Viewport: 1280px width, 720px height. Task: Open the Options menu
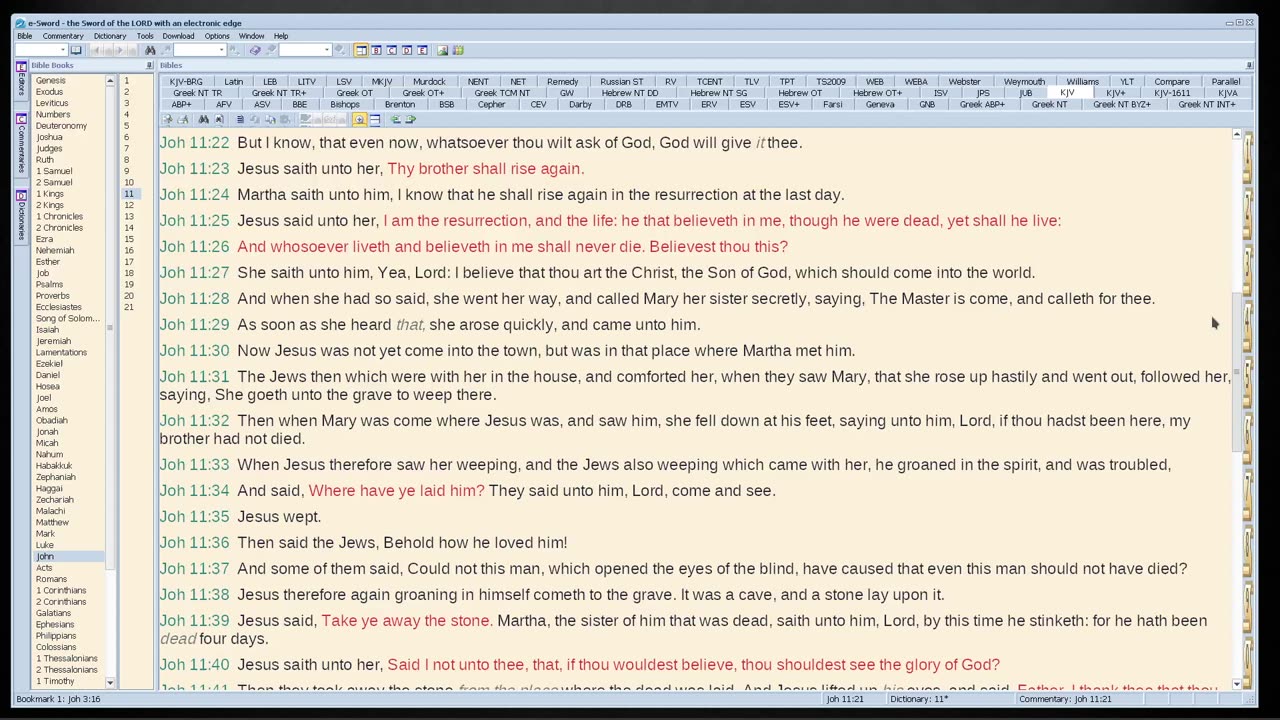[217, 36]
